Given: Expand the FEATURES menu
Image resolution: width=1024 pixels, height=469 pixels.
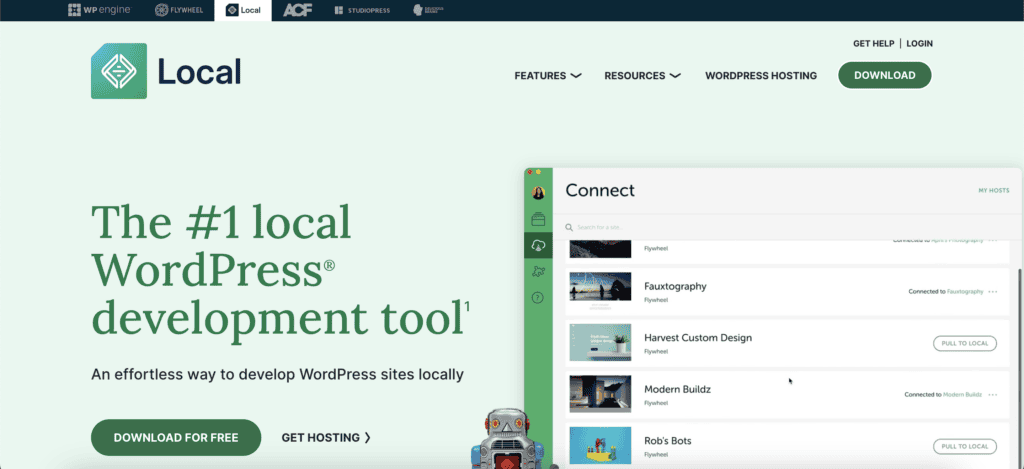Looking at the screenshot, I should (547, 76).
